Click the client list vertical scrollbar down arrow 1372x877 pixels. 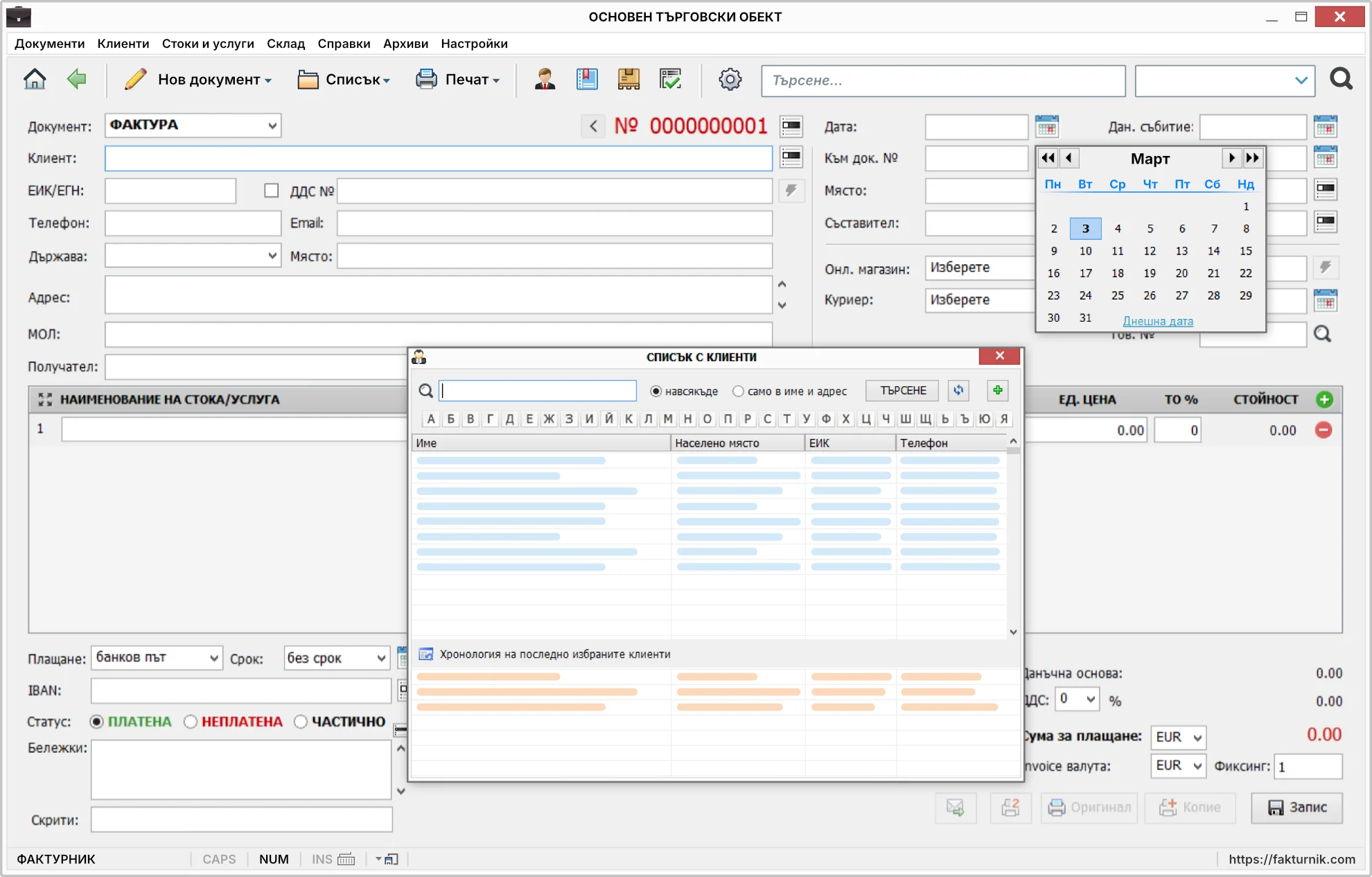tap(1013, 632)
